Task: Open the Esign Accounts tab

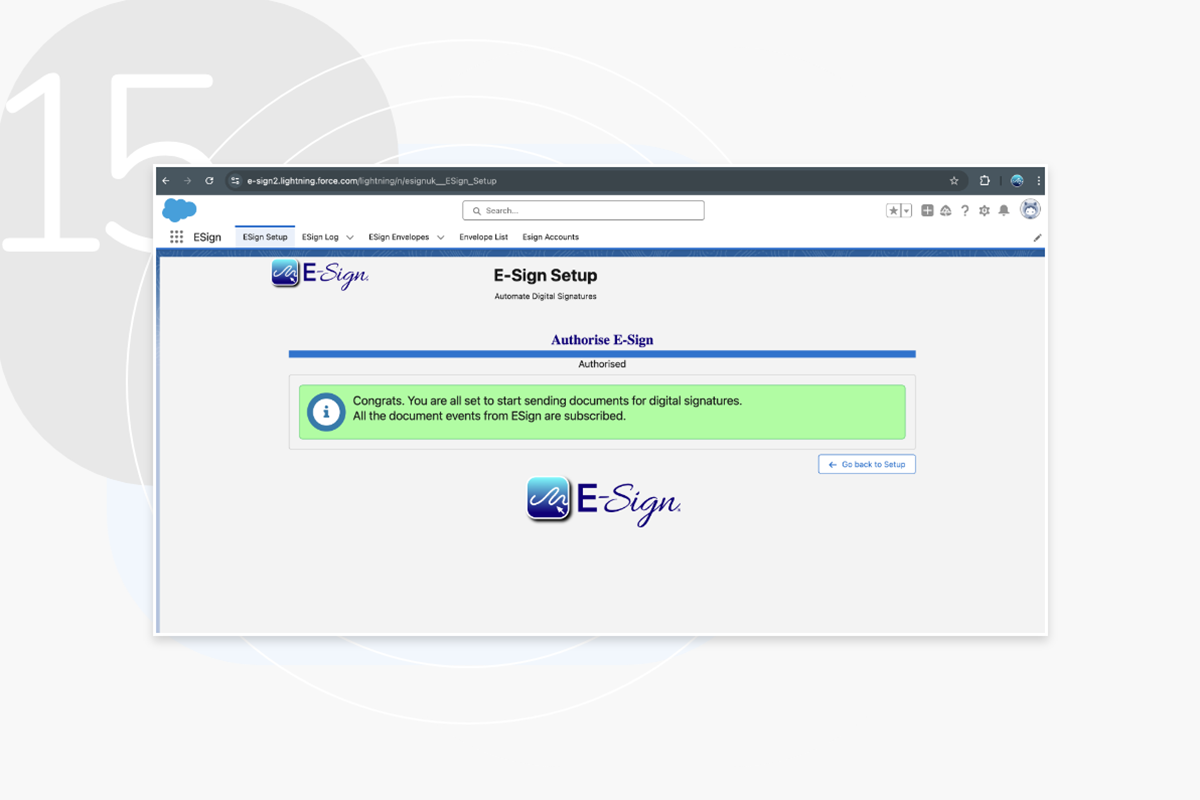Action: click(551, 237)
